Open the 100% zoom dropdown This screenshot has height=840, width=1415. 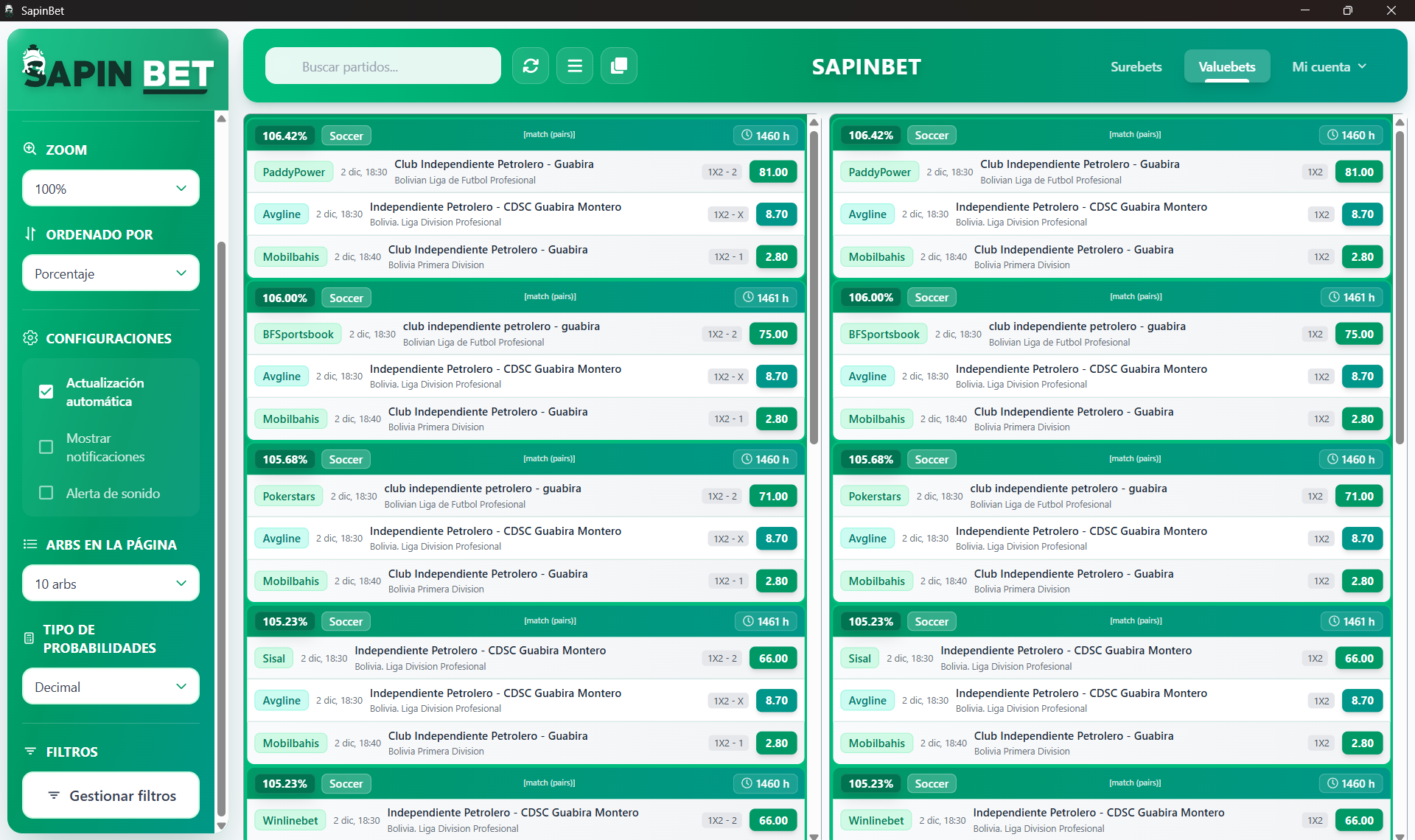[x=111, y=189]
